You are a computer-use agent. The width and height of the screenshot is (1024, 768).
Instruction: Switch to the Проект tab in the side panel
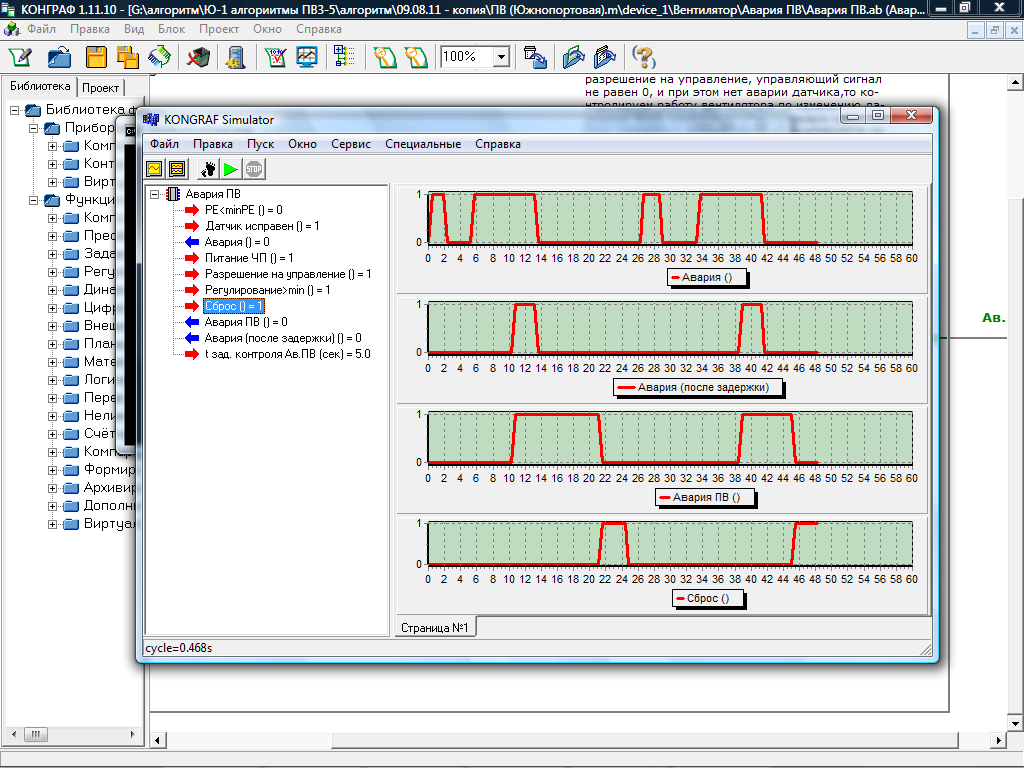[101, 88]
